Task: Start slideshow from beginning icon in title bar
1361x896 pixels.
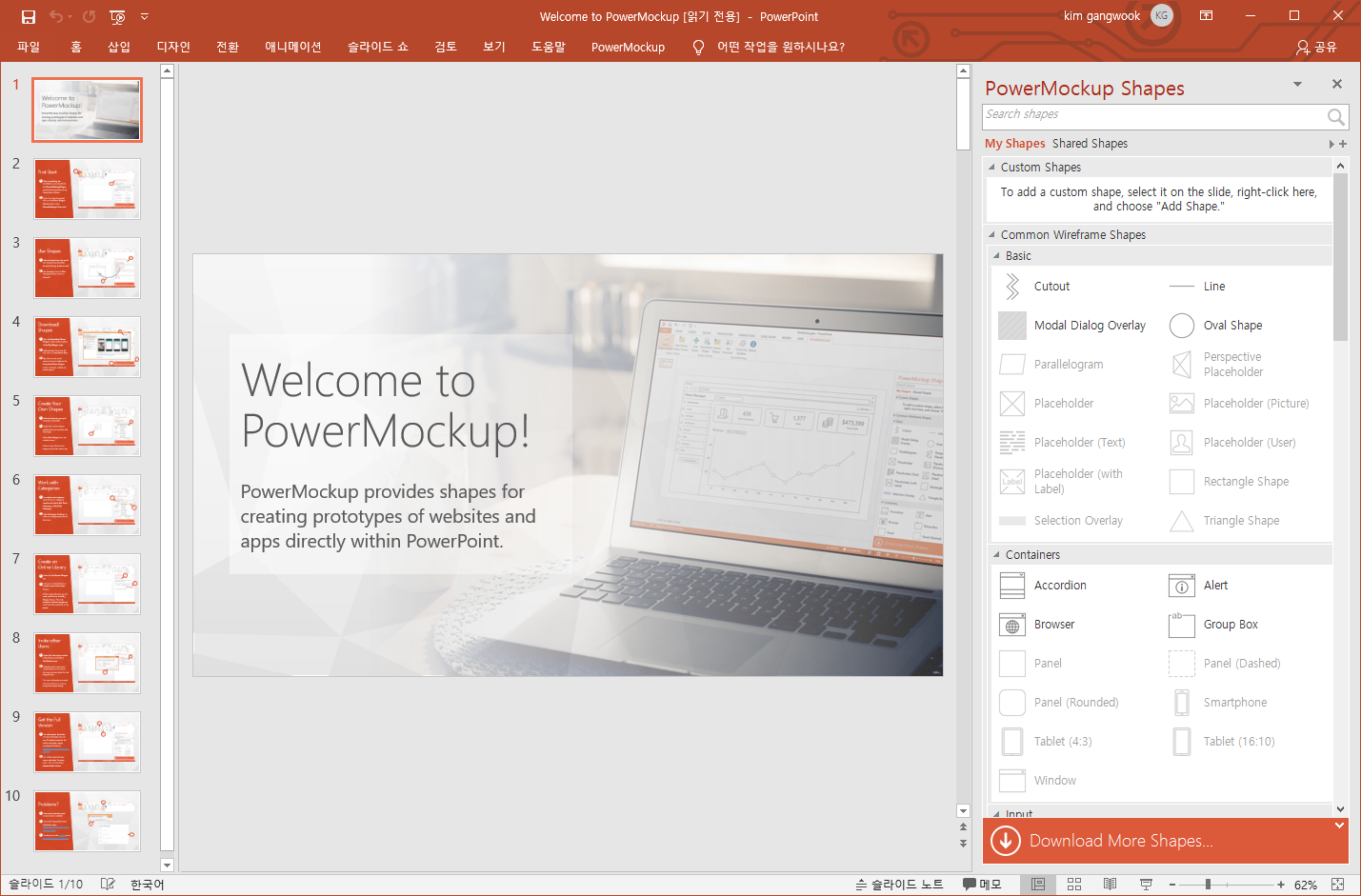Action: coord(117,16)
